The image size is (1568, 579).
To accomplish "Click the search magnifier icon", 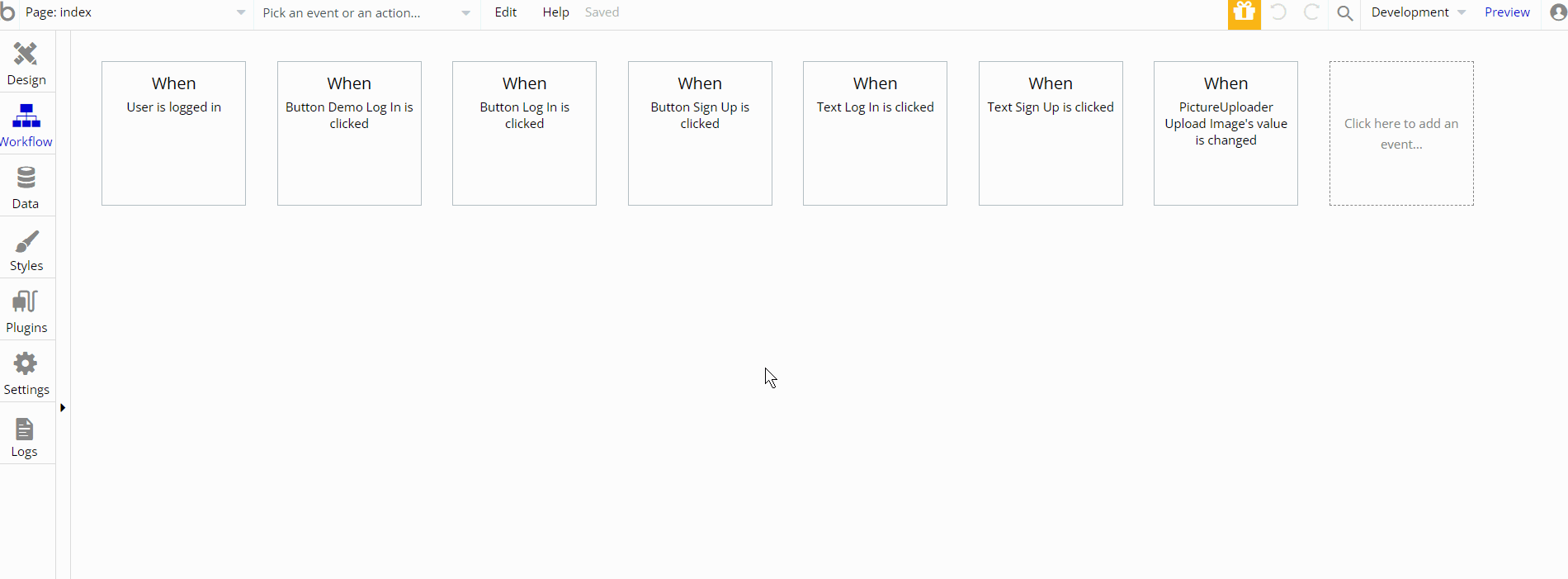I will 1345,13.
